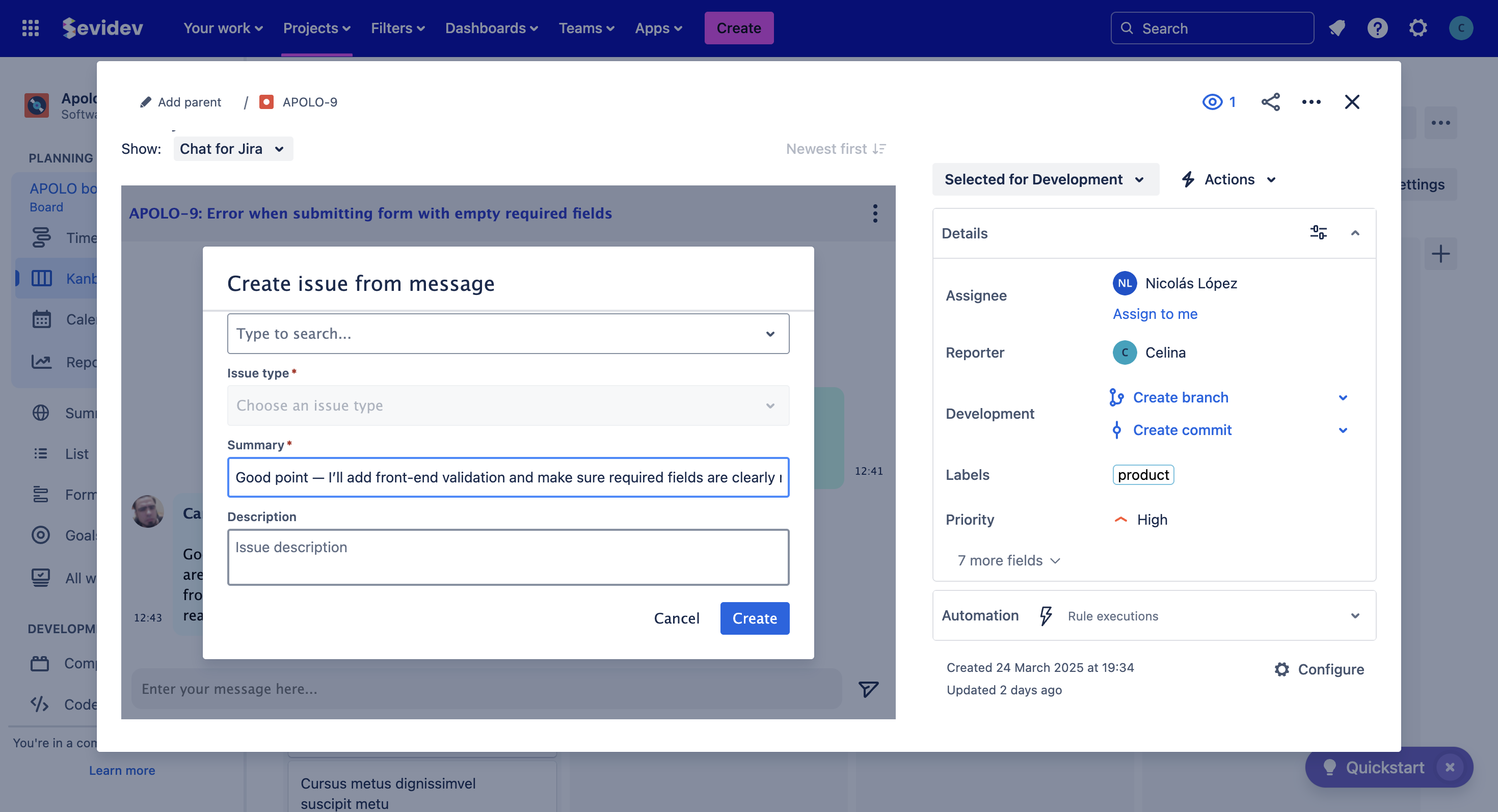Click the Reports chart sidebar icon
This screenshot has height=812, width=1498.
pos(41,362)
